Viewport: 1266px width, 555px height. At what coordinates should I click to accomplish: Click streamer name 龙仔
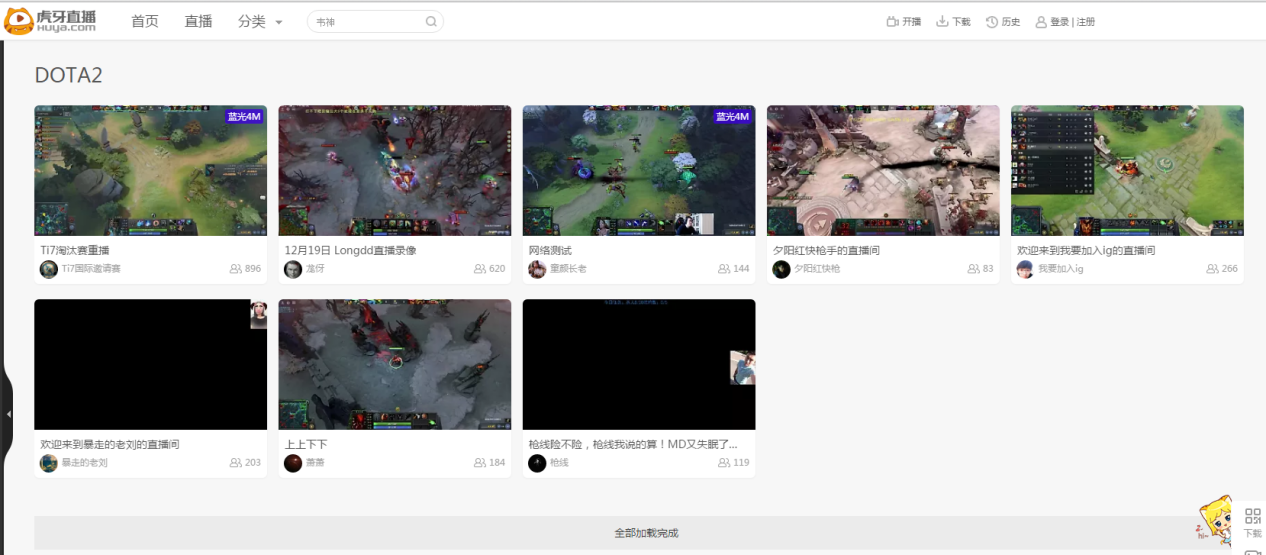pos(315,269)
